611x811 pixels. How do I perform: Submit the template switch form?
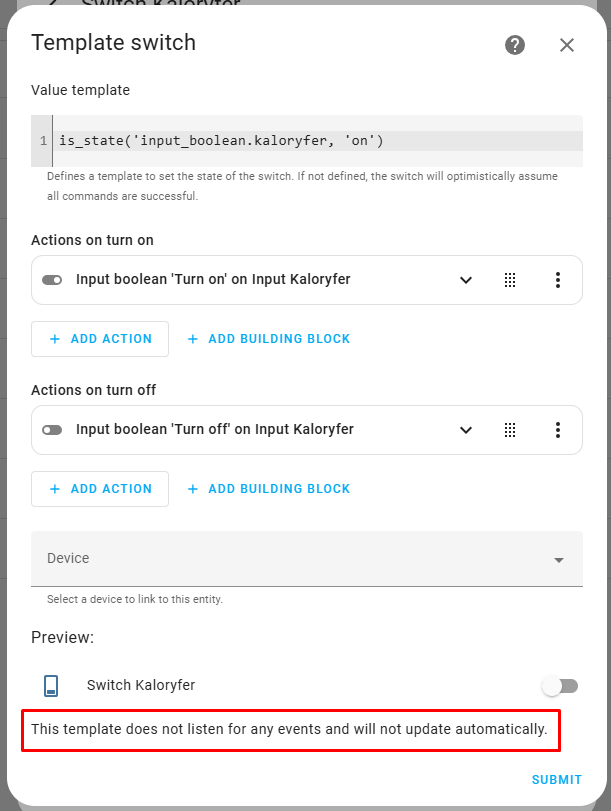pos(556,780)
